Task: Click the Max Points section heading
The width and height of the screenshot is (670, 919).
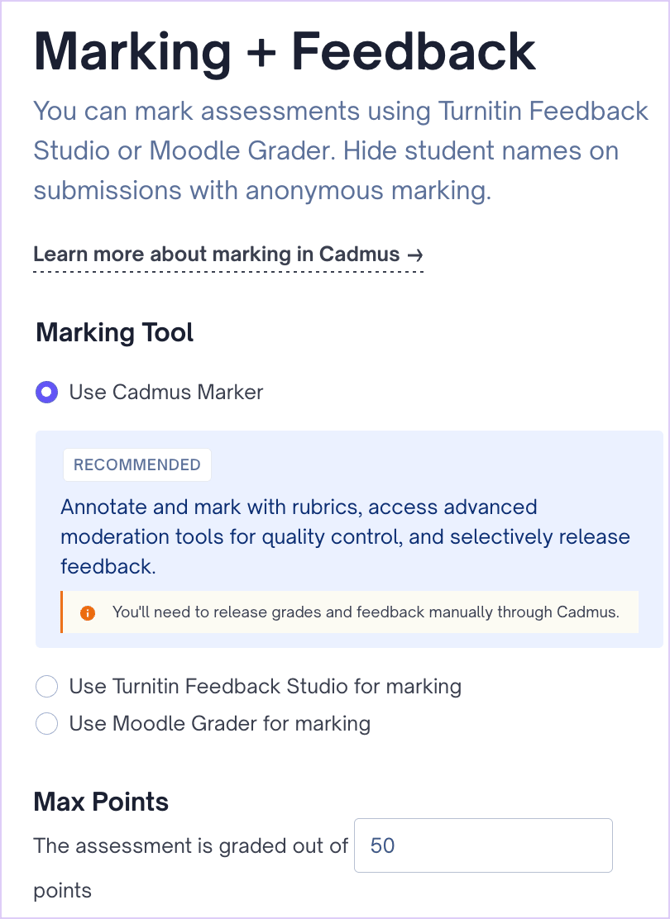Action: pyautogui.click(x=101, y=801)
